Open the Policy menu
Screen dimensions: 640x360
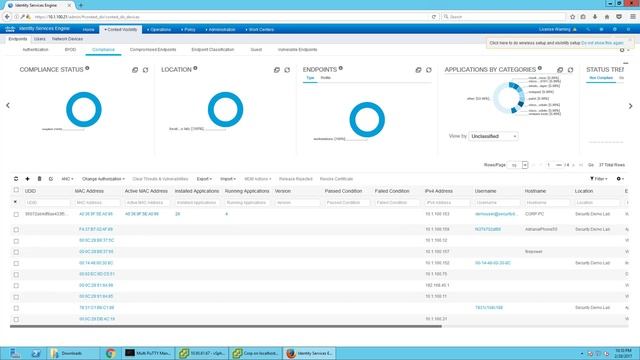pyautogui.click(x=188, y=29)
